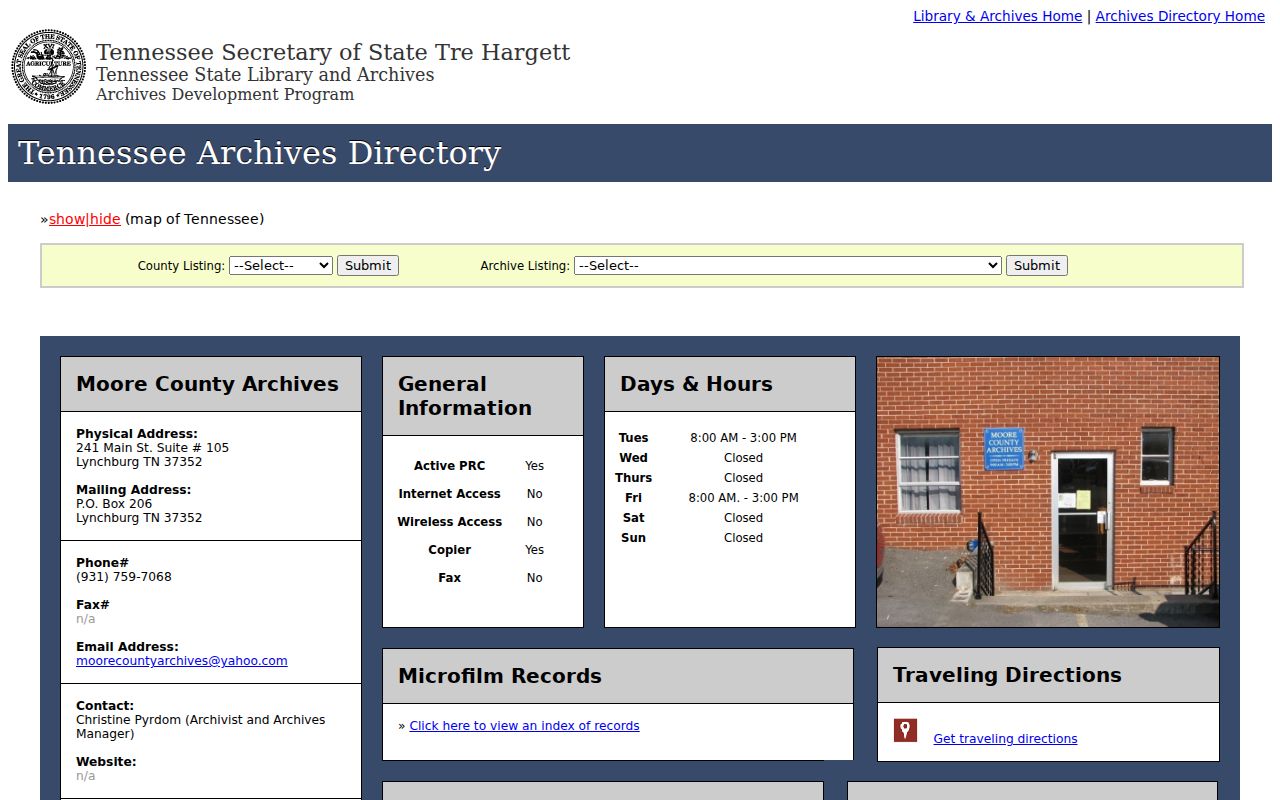Click the Archives Development Program text

click(225, 95)
